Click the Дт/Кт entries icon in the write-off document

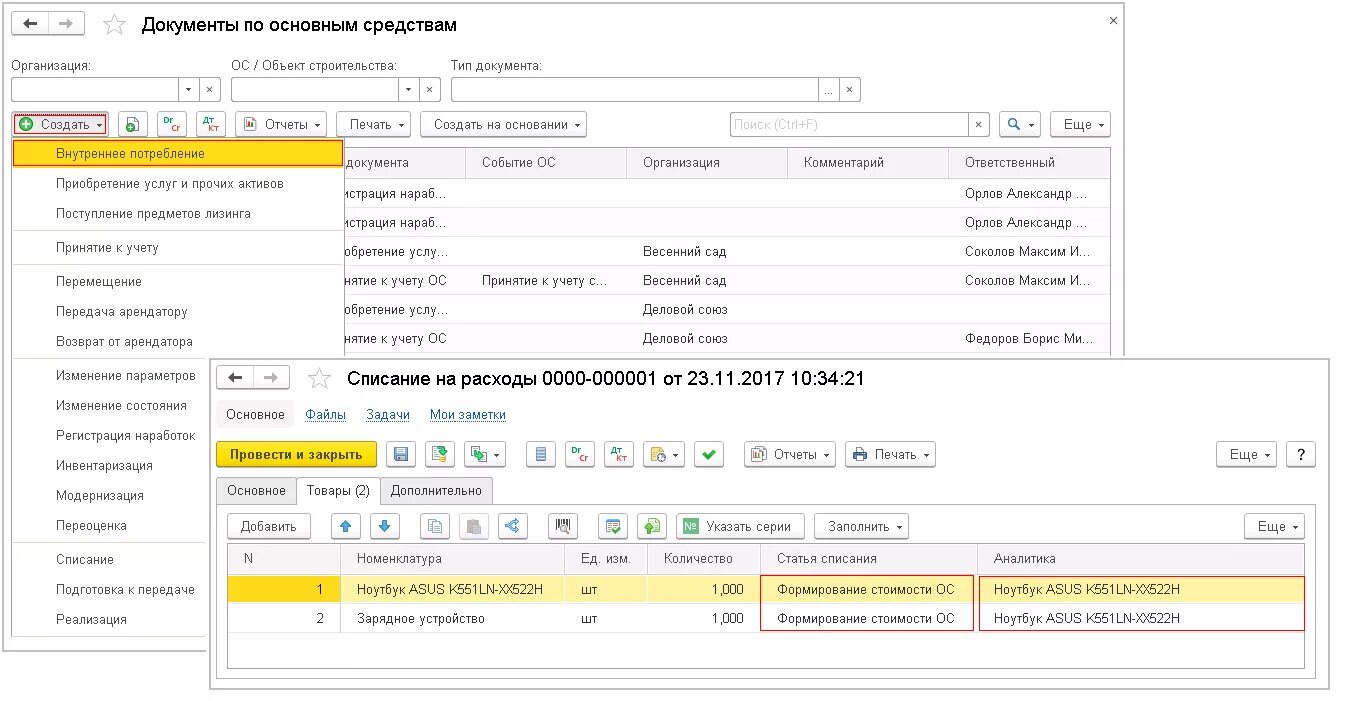point(619,454)
